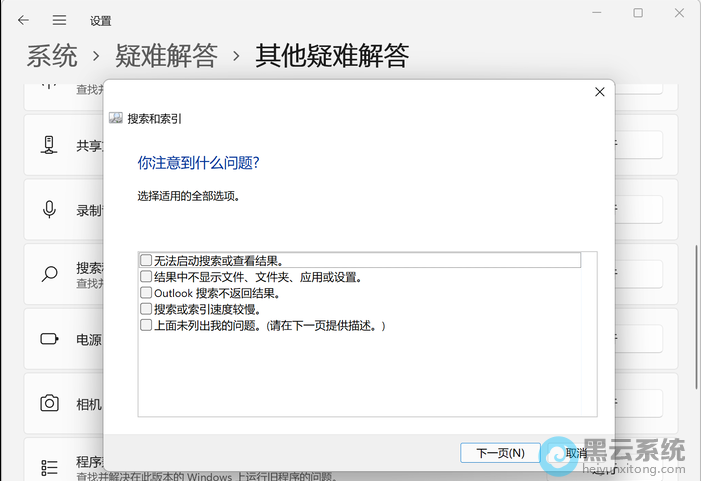Enable Outlook 搜索不返回结果 checkbox
Image resolution: width=701 pixels, height=481 pixels.
(146, 293)
